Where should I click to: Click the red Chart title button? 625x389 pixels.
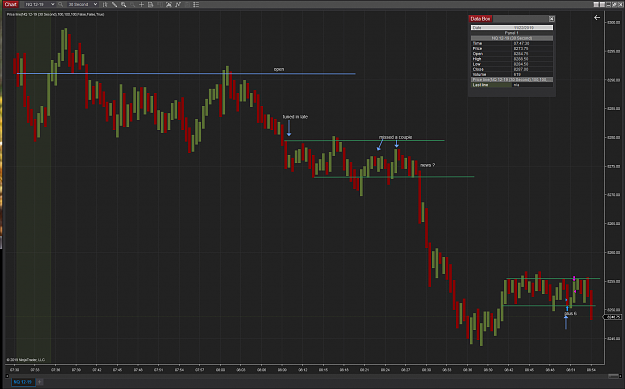coord(11,4)
